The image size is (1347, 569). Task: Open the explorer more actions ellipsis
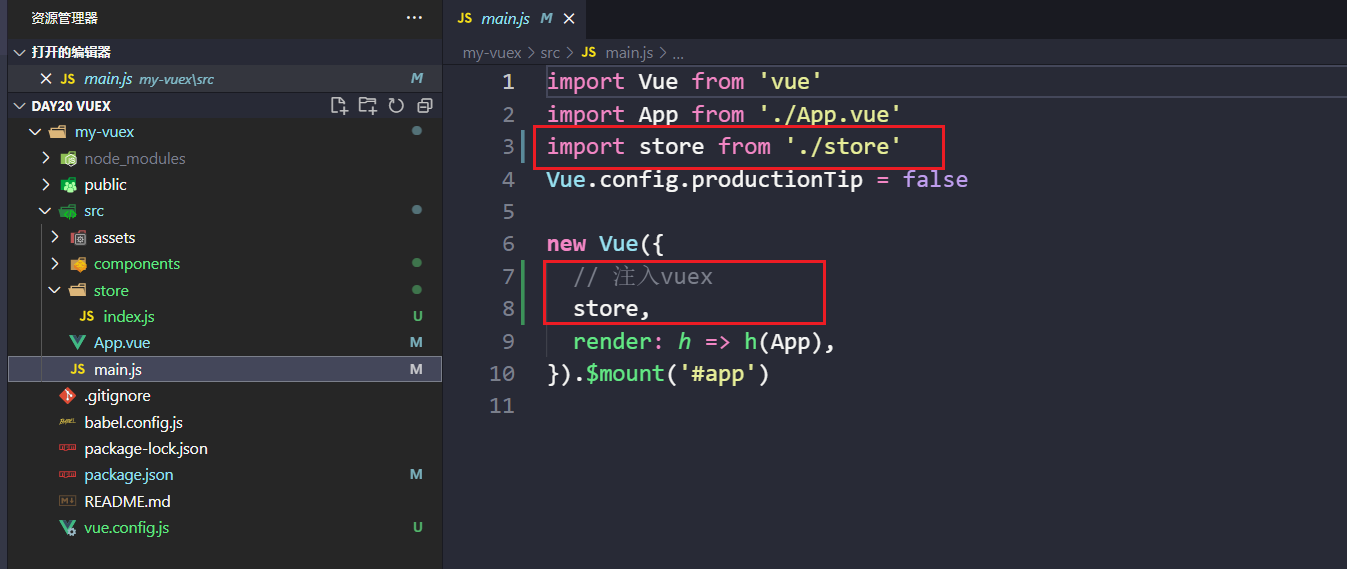[414, 18]
